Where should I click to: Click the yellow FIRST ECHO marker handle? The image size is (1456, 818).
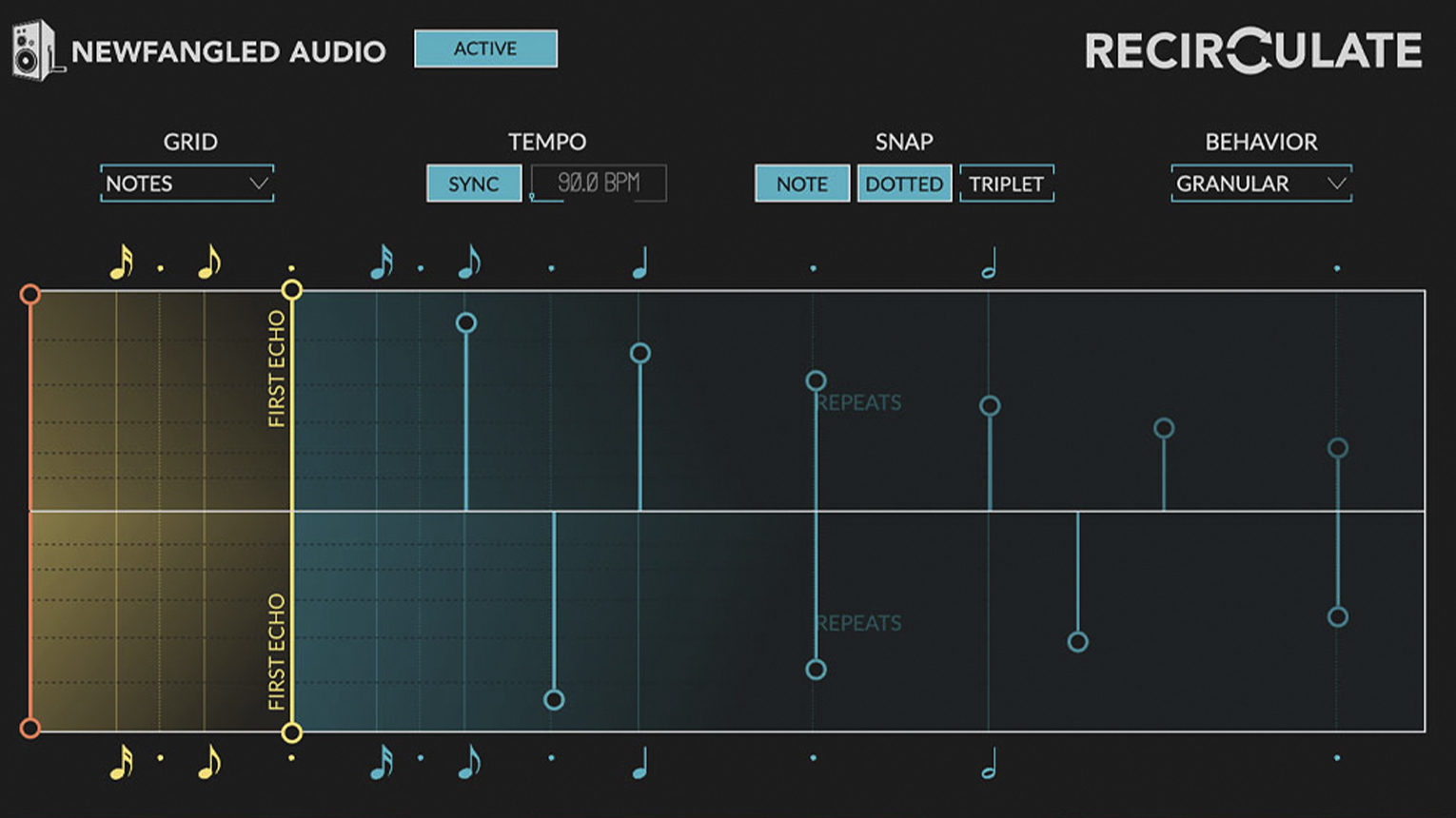(291, 287)
